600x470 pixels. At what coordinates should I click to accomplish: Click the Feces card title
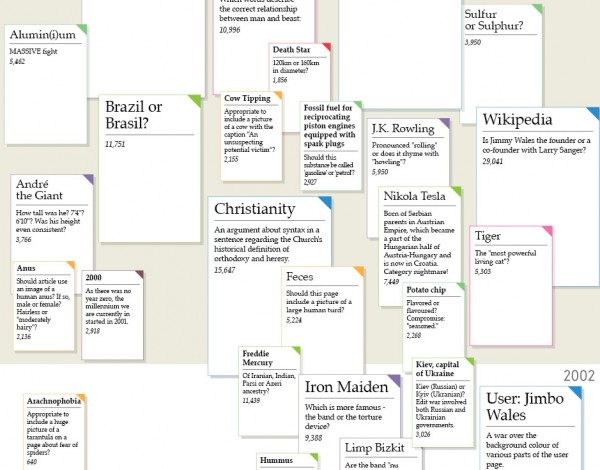click(x=300, y=277)
